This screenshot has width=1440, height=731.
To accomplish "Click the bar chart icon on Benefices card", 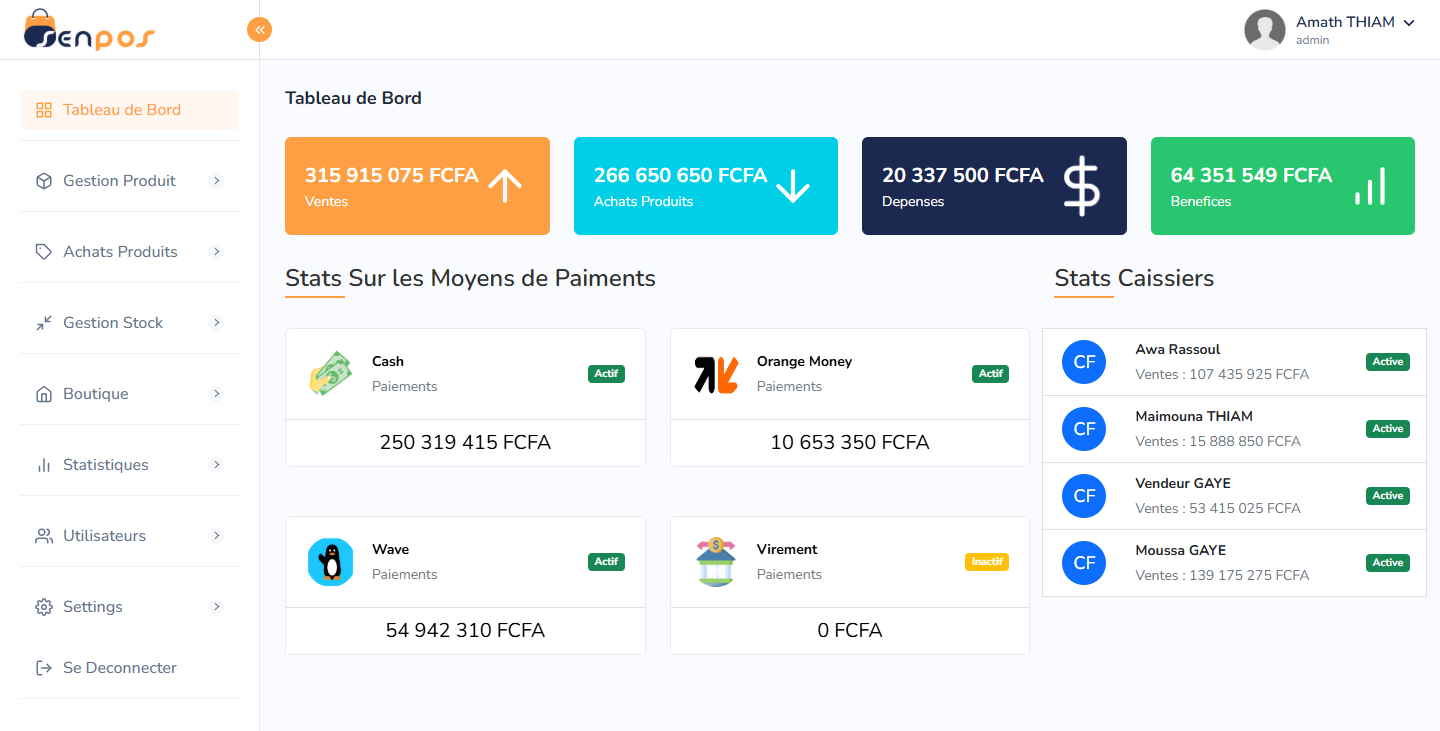I will pos(1370,186).
